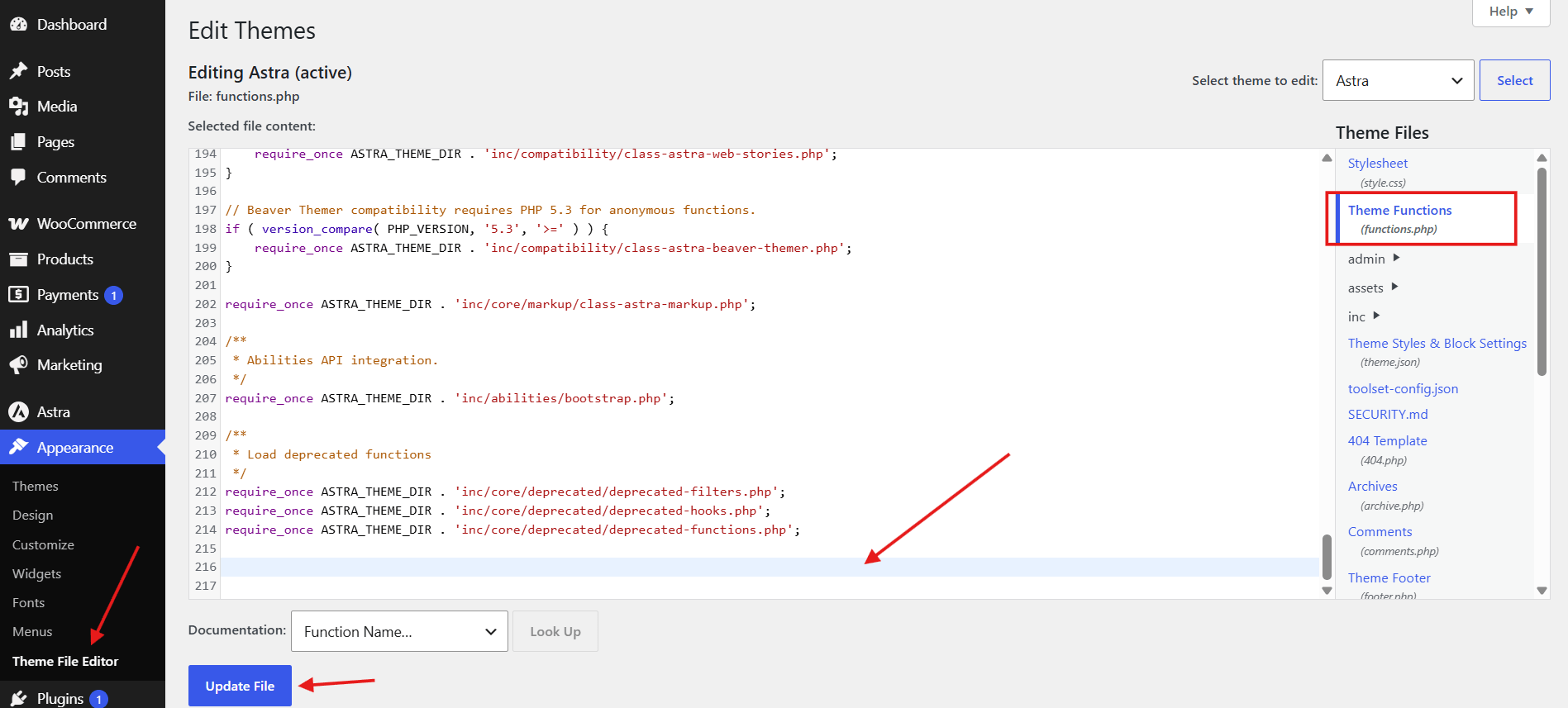Click line 214 deprecated-functions.php require

[x=512, y=530]
